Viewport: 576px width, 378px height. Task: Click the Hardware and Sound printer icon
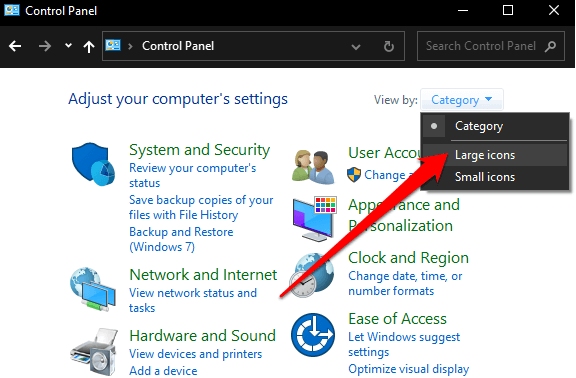pyautogui.click(x=94, y=352)
